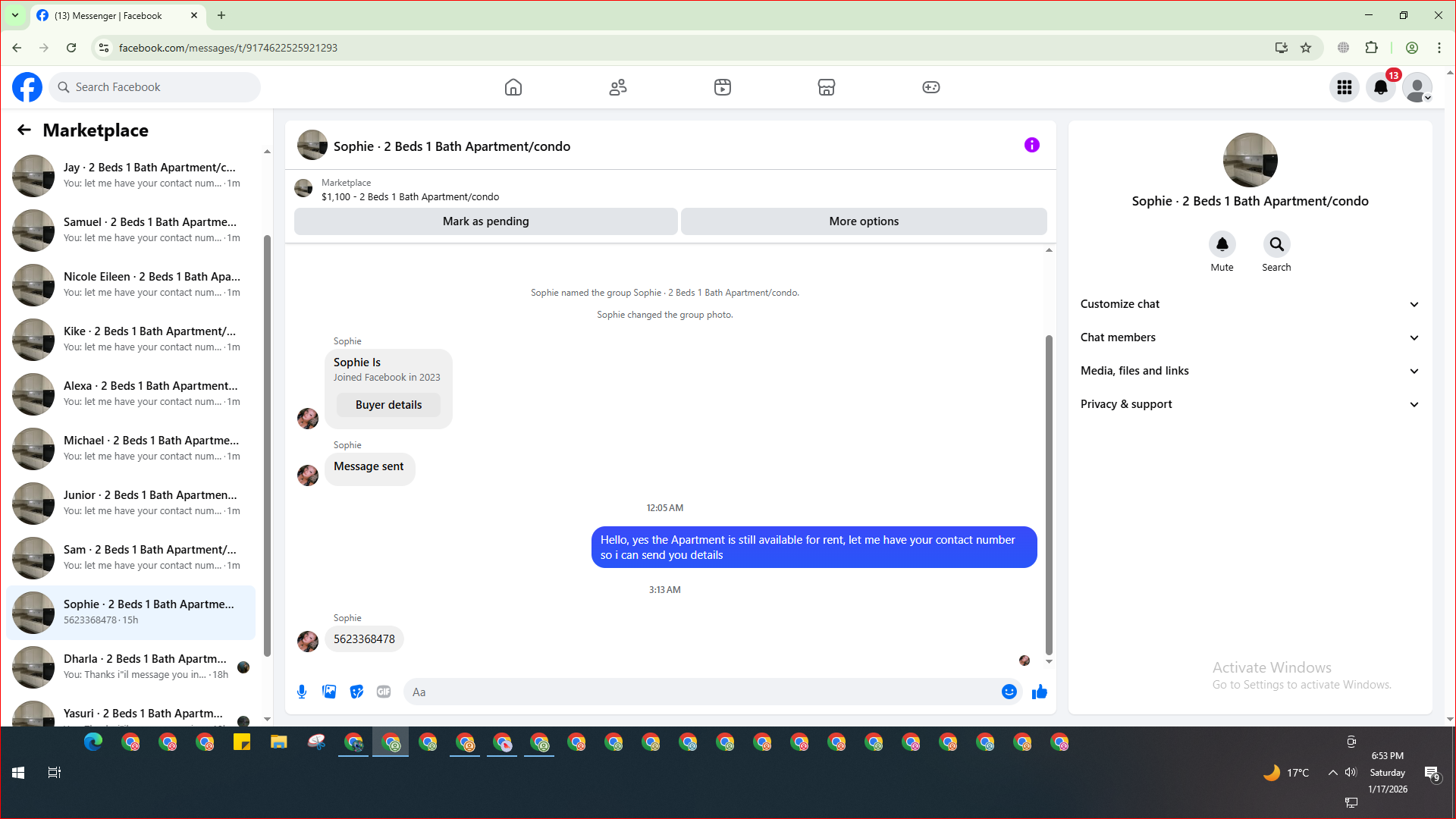Open the emoji picker in message box
1456x819 pixels.
pyautogui.click(x=1009, y=692)
